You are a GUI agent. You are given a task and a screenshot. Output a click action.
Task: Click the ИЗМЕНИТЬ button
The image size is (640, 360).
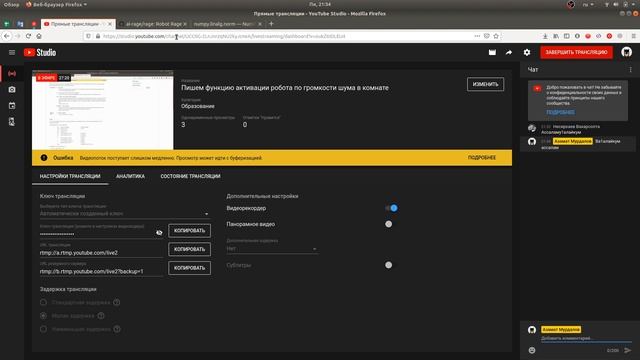click(x=485, y=84)
